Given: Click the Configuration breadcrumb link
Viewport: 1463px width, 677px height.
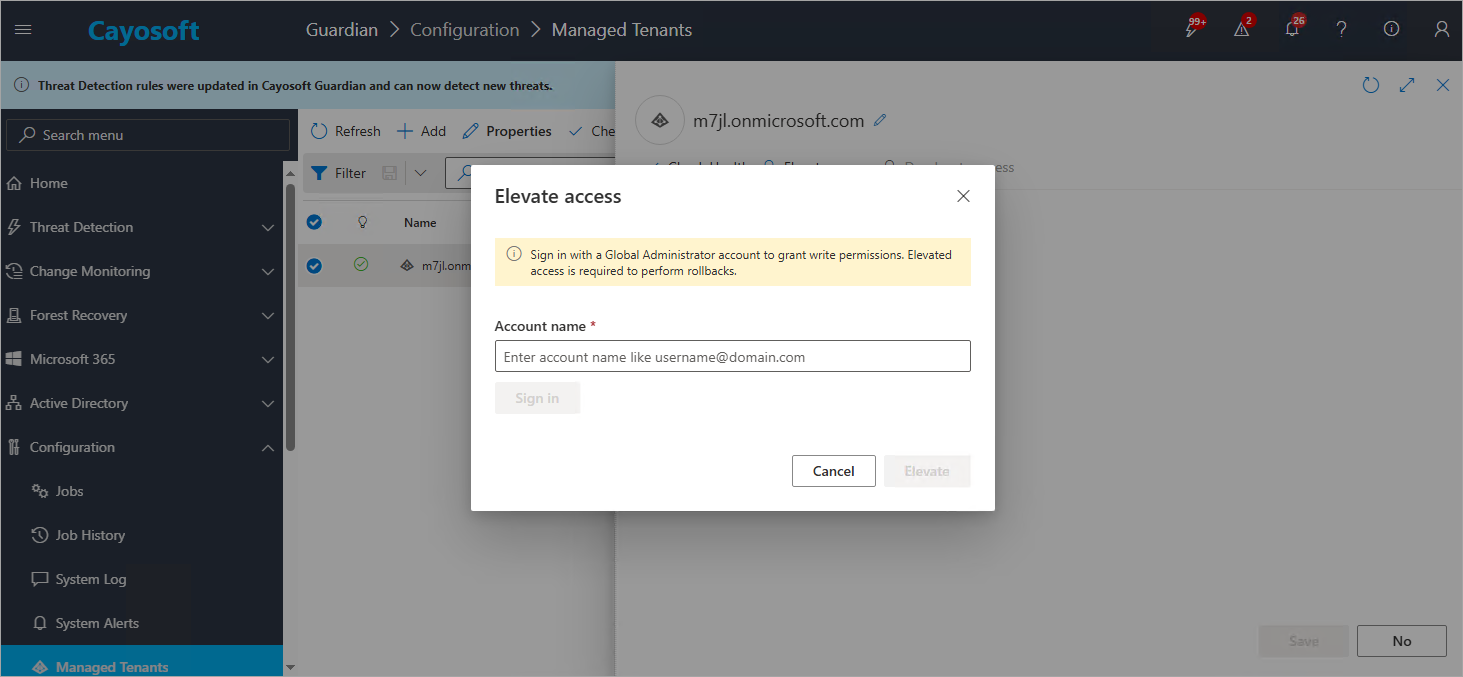Looking at the screenshot, I should 465,30.
